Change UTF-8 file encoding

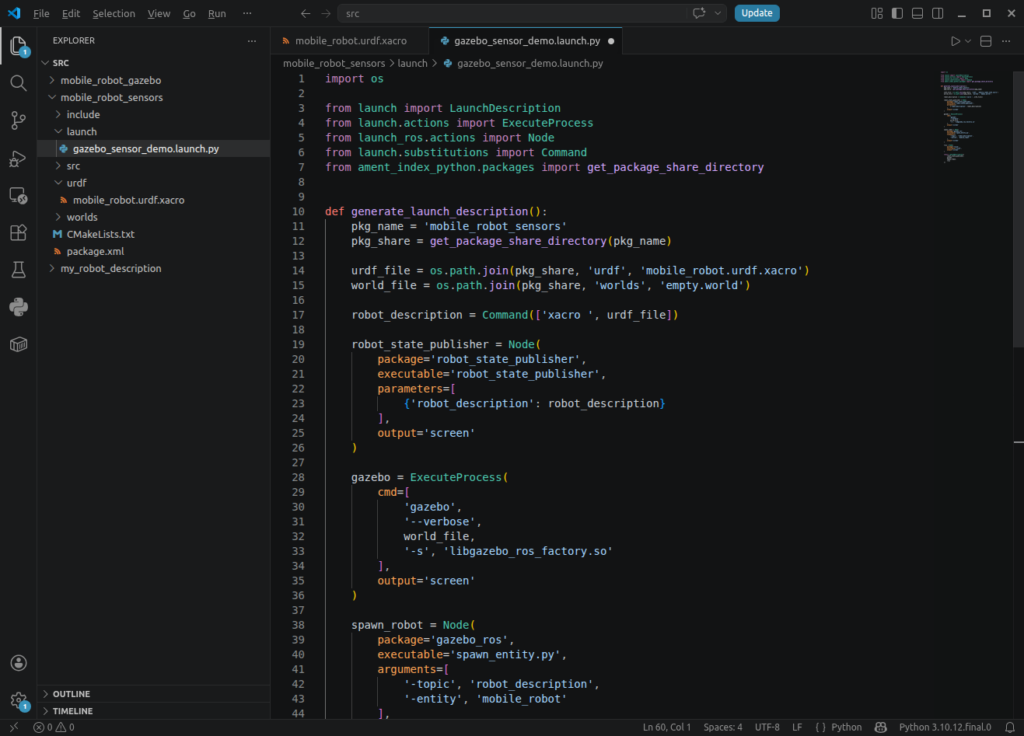pyautogui.click(x=767, y=727)
